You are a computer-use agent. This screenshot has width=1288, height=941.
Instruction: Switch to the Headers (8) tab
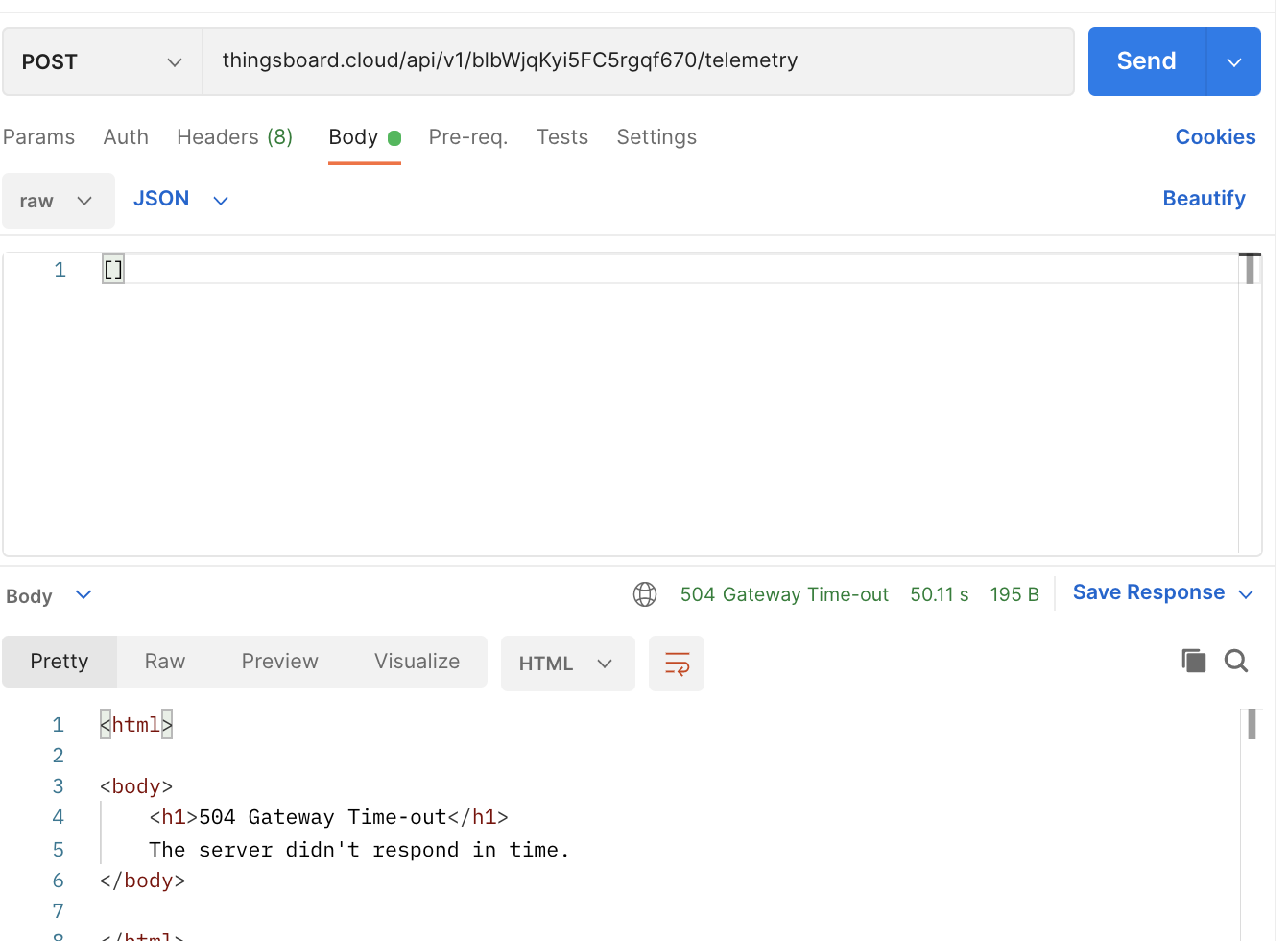point(234,136)
